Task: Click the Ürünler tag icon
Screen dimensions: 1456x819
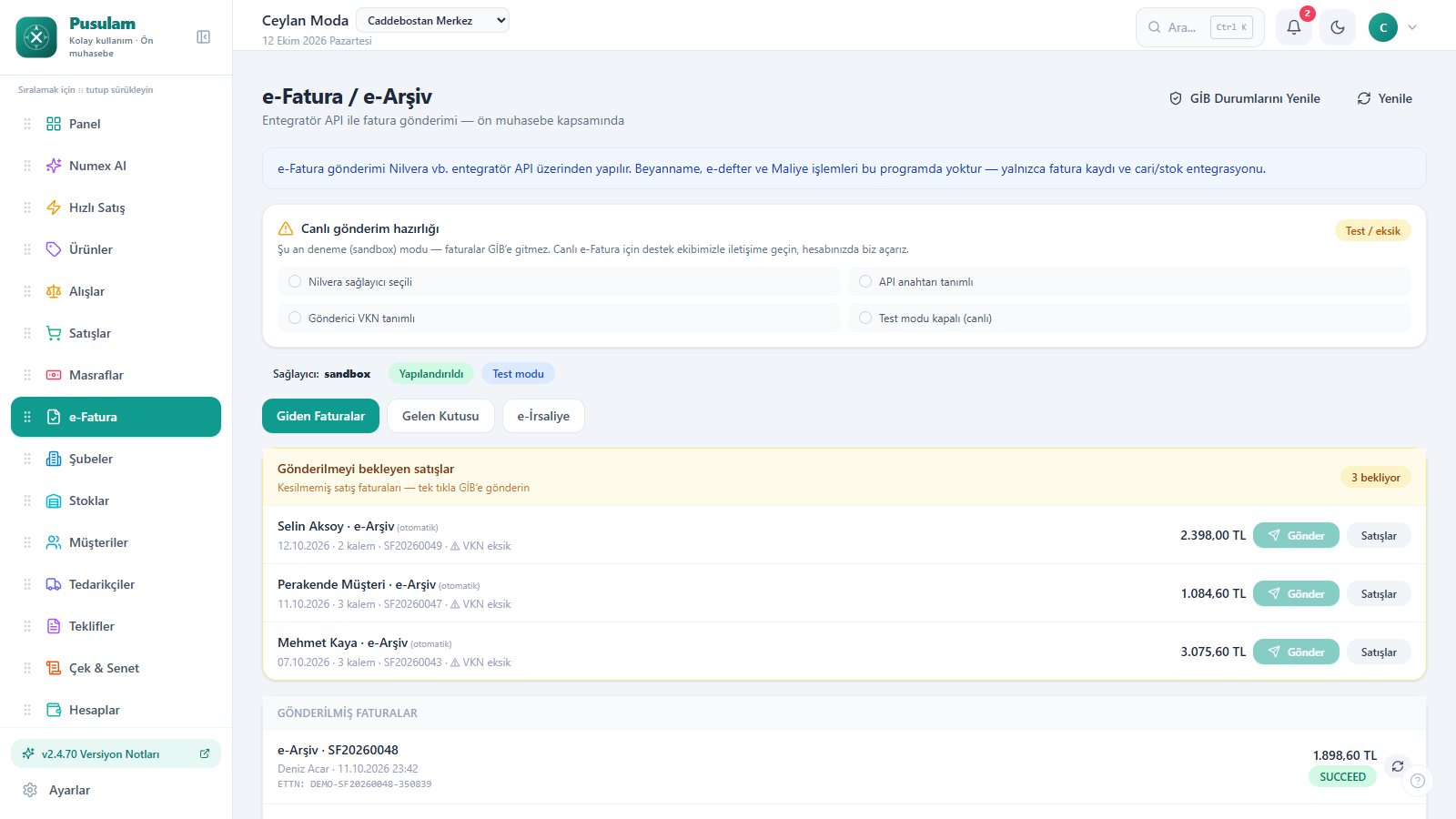Action: pyautogui.click(x=54, y=249)
